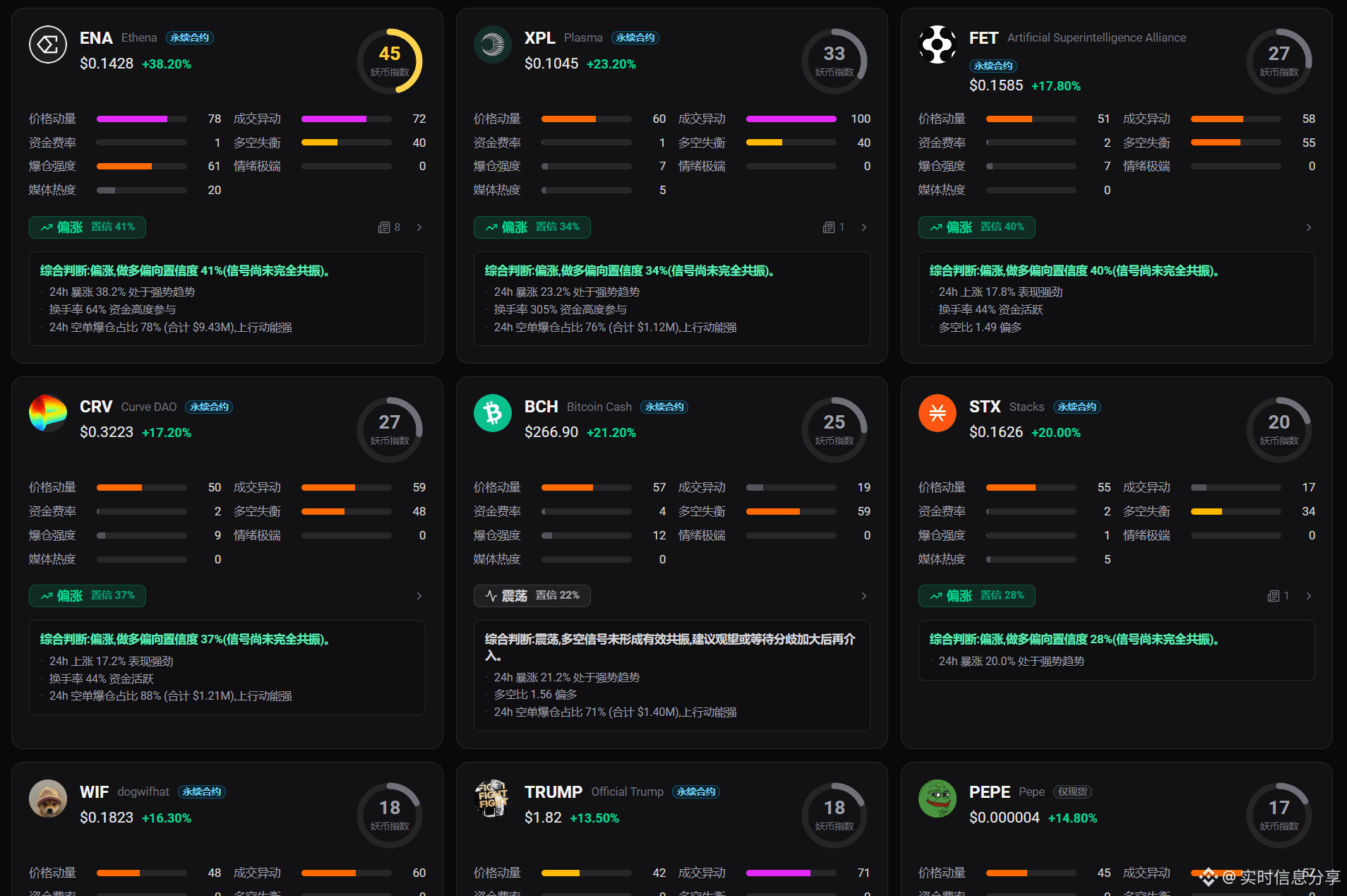Click the CRV Curve DAO logo
This screenshot has height=896, width=1347.
[x=48, y=413]
